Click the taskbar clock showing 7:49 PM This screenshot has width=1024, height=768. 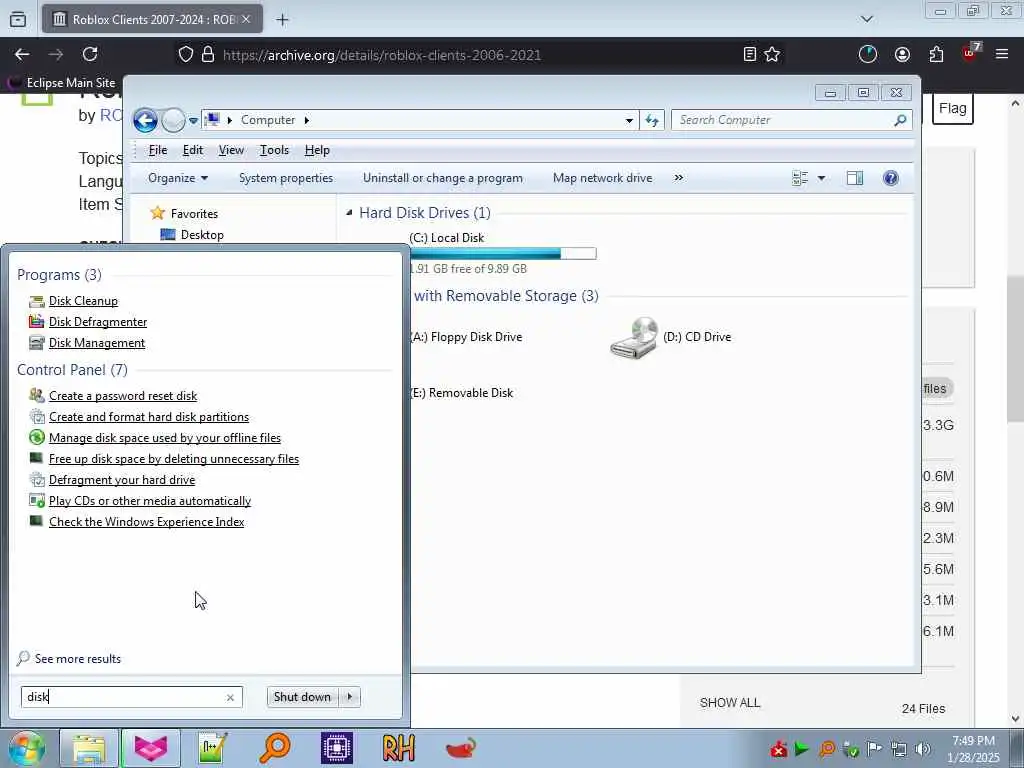[974, 749]
